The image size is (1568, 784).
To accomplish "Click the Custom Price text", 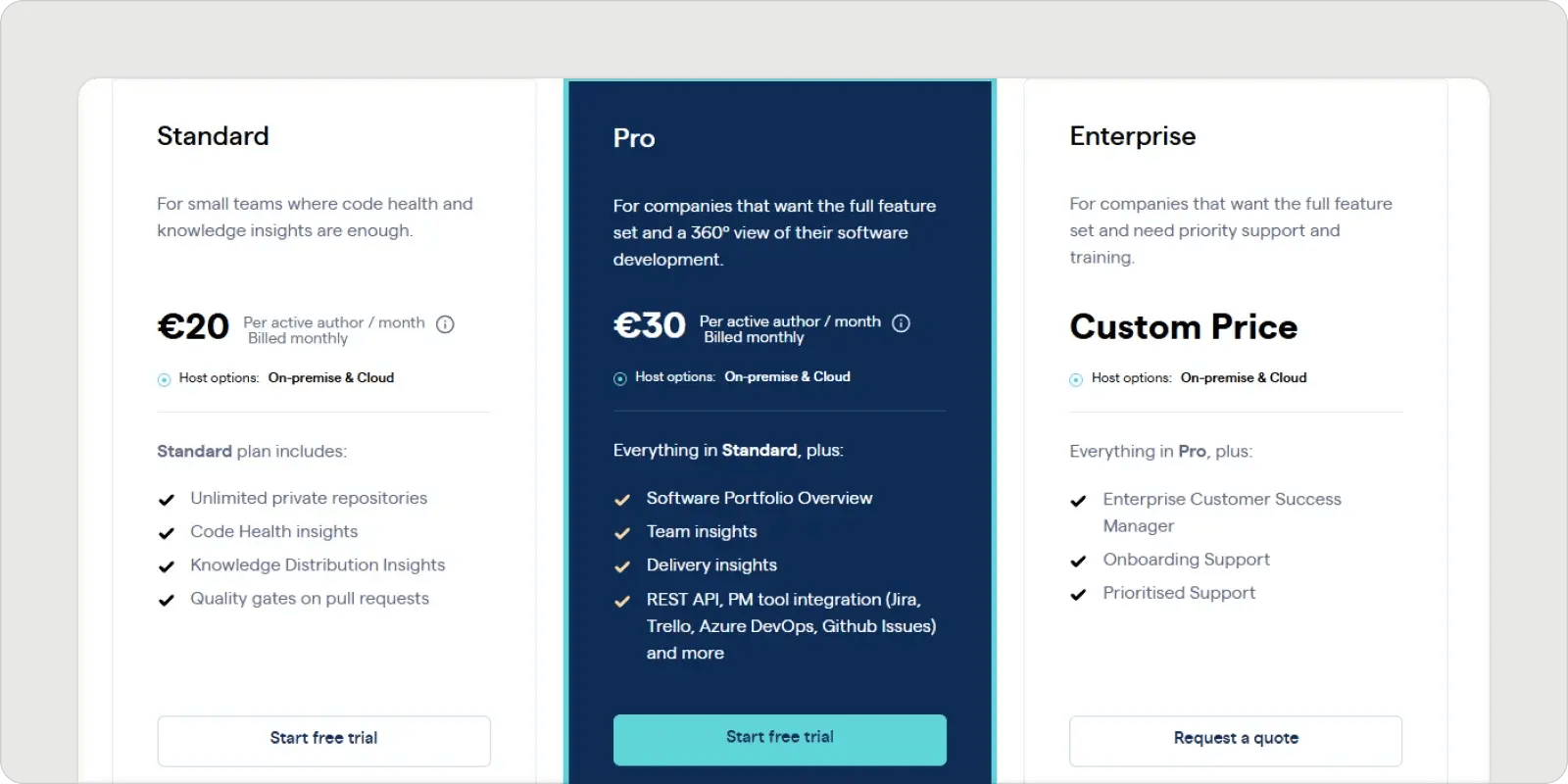I will pos(1184,326).
